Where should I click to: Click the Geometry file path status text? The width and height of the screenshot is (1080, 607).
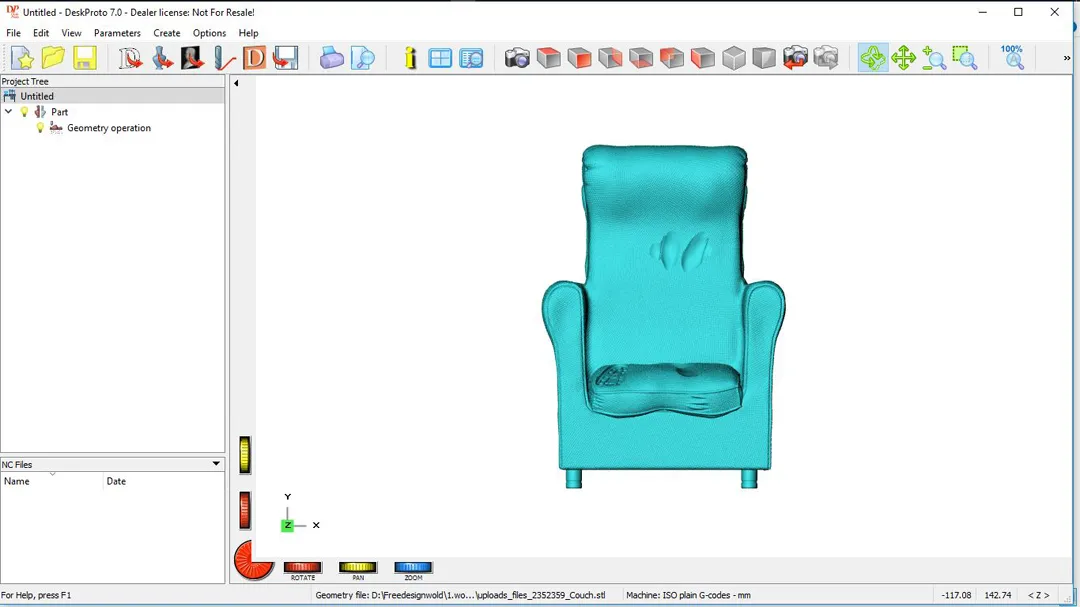(x=460, y=595)
